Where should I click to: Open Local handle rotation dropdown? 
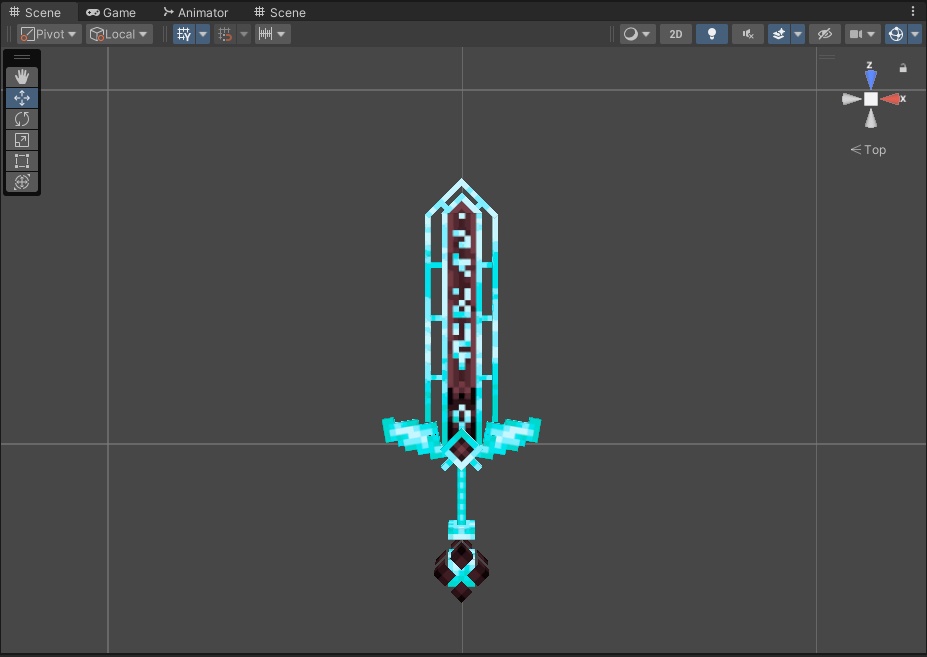pos(119,34)
